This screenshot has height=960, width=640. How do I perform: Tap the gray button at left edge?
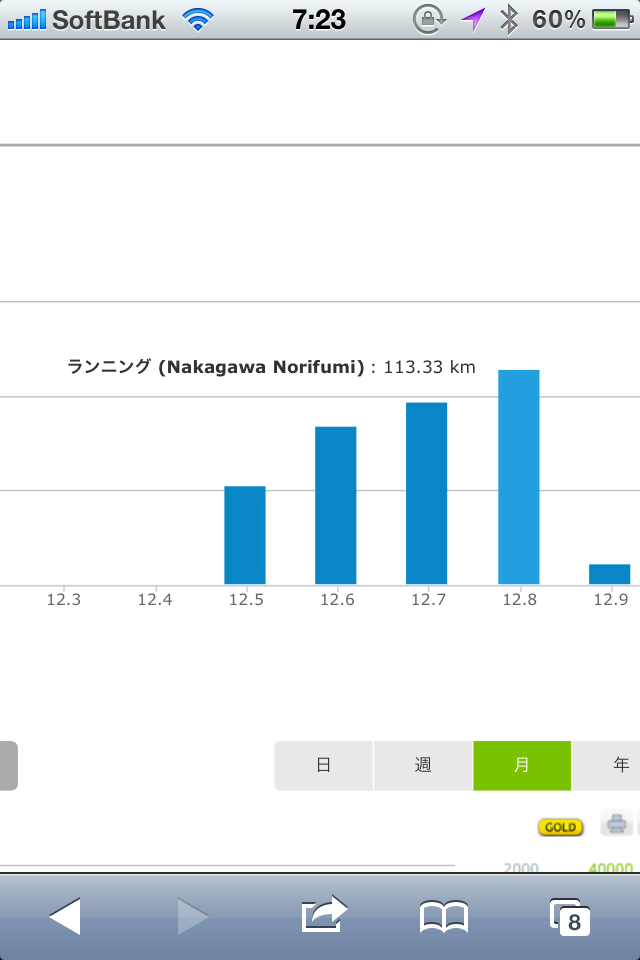pyautogui.click(x=9, y=765)
